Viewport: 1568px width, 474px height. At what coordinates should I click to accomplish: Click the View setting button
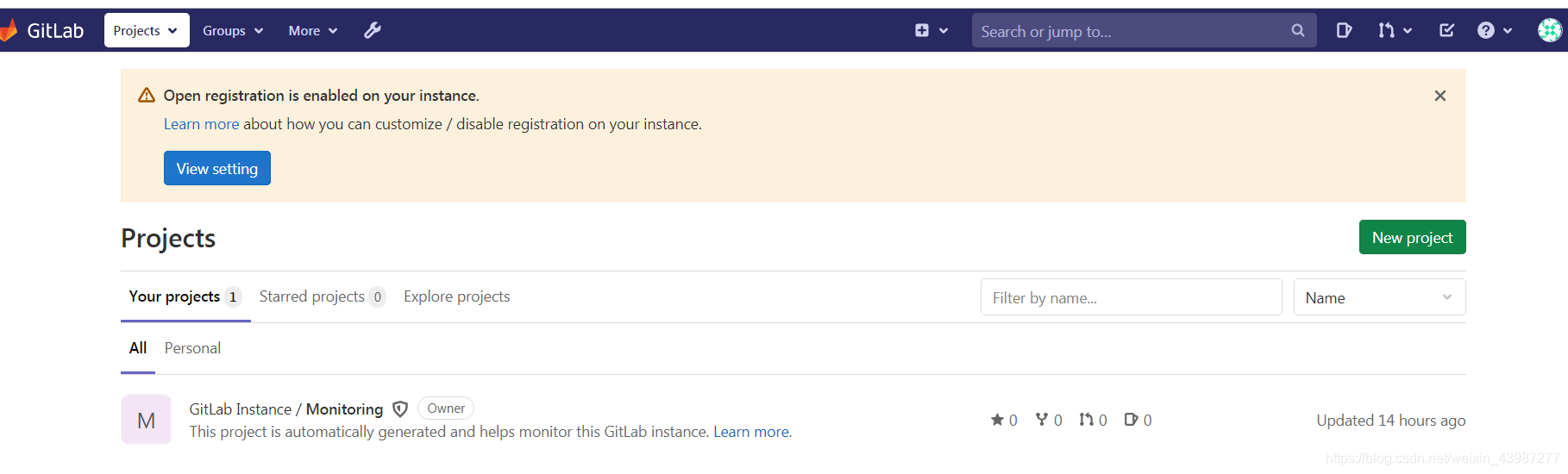217,168
